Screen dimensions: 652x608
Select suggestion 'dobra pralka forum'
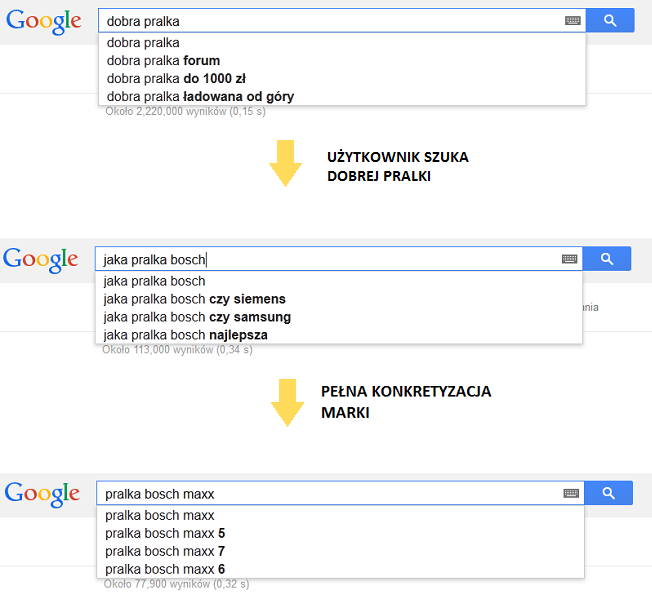tap(342, 61)
